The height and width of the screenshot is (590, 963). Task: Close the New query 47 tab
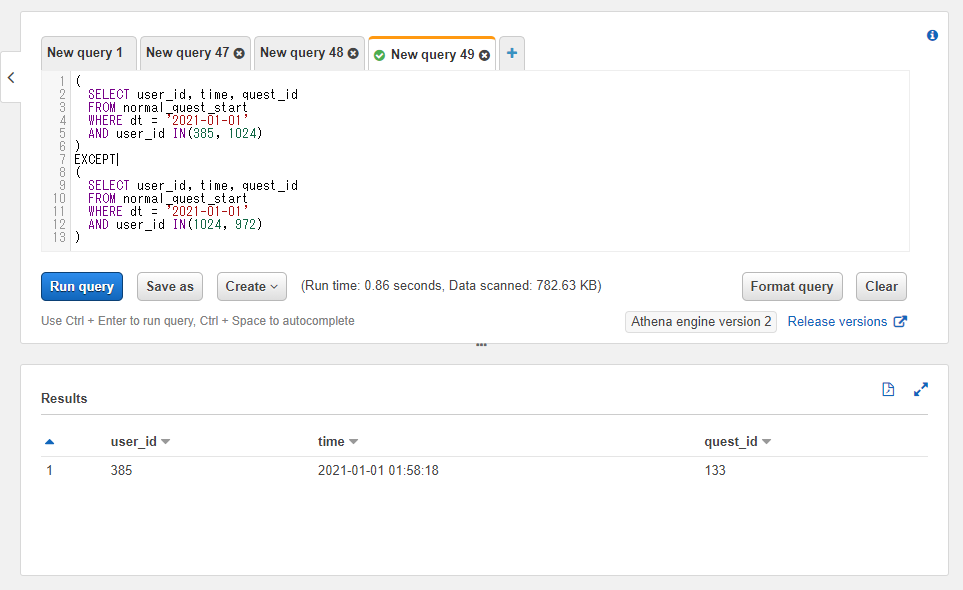pyautogui.click(x=239, y=53)
